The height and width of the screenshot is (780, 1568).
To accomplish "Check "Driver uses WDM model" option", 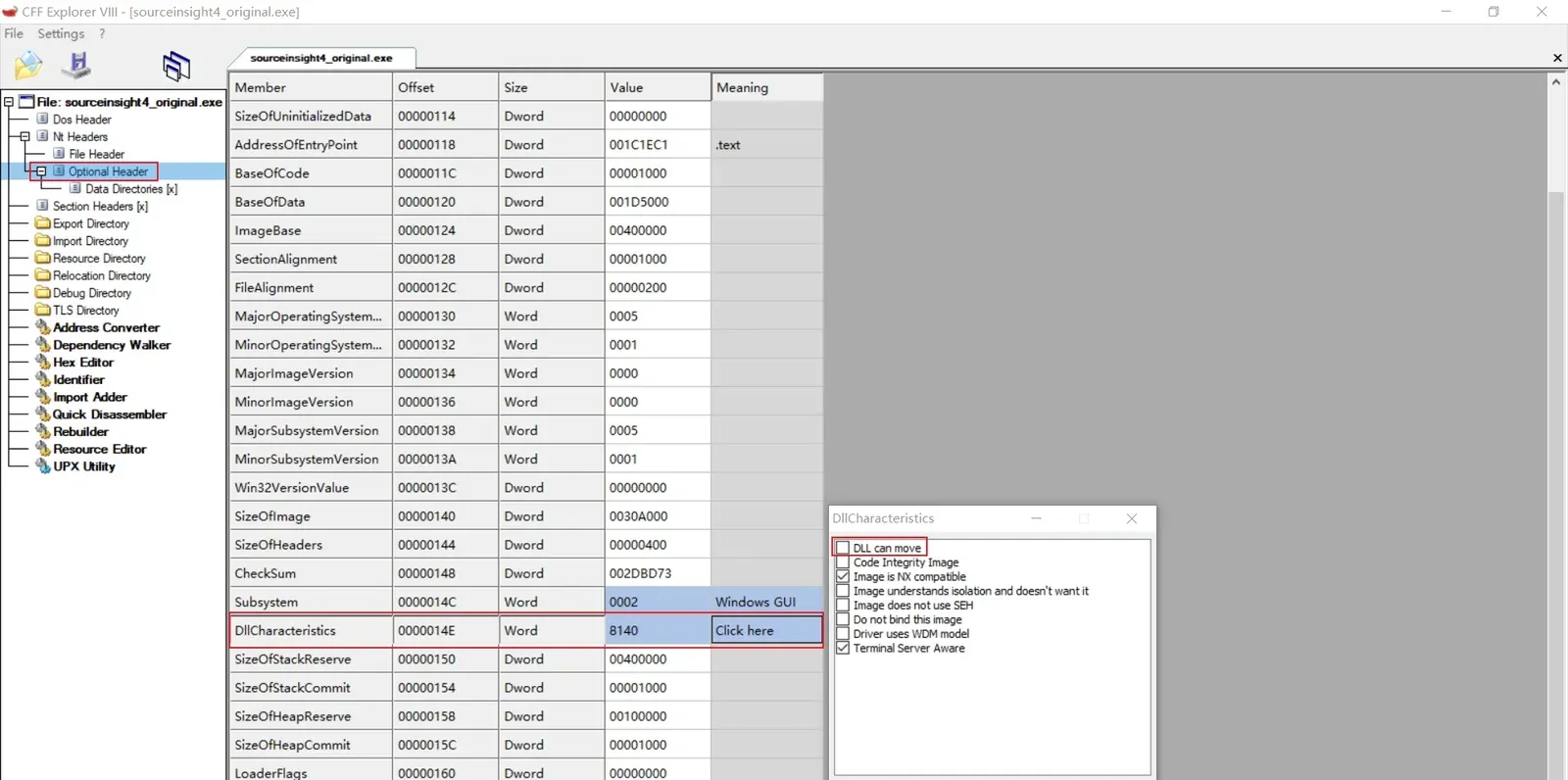I will coord(843,633).
